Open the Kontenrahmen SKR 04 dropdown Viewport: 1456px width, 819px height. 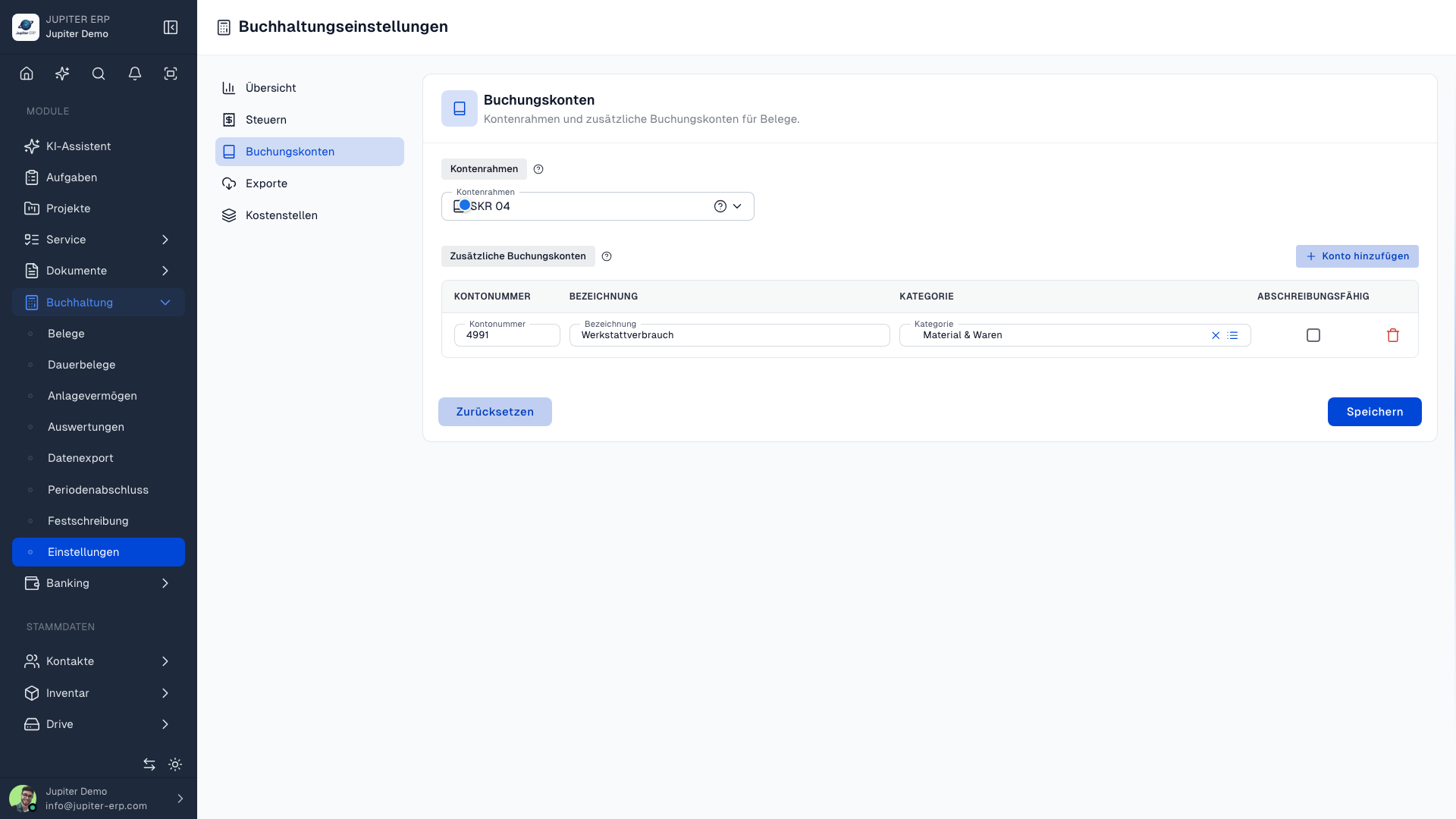(598, 206)
